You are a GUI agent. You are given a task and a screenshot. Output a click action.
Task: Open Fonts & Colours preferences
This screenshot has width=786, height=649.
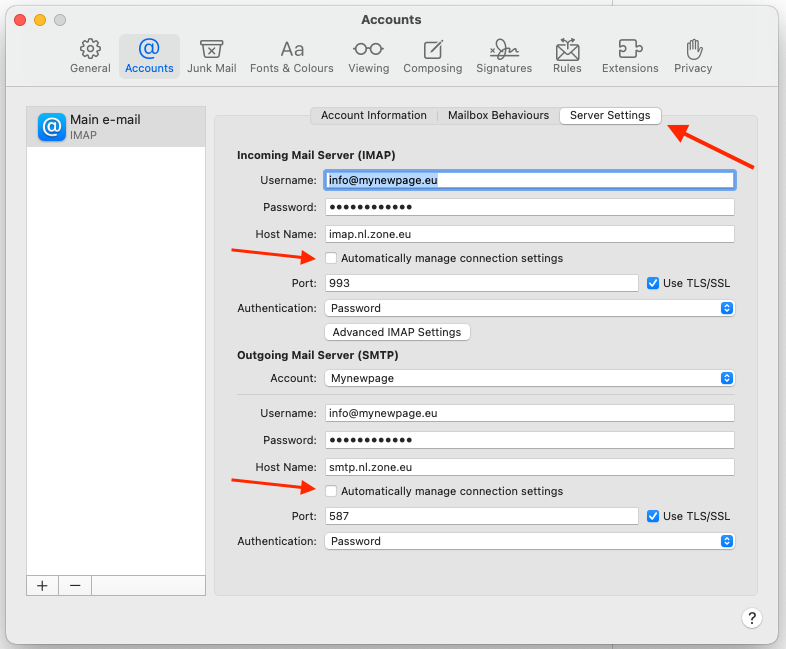click(x=292, y=56)
